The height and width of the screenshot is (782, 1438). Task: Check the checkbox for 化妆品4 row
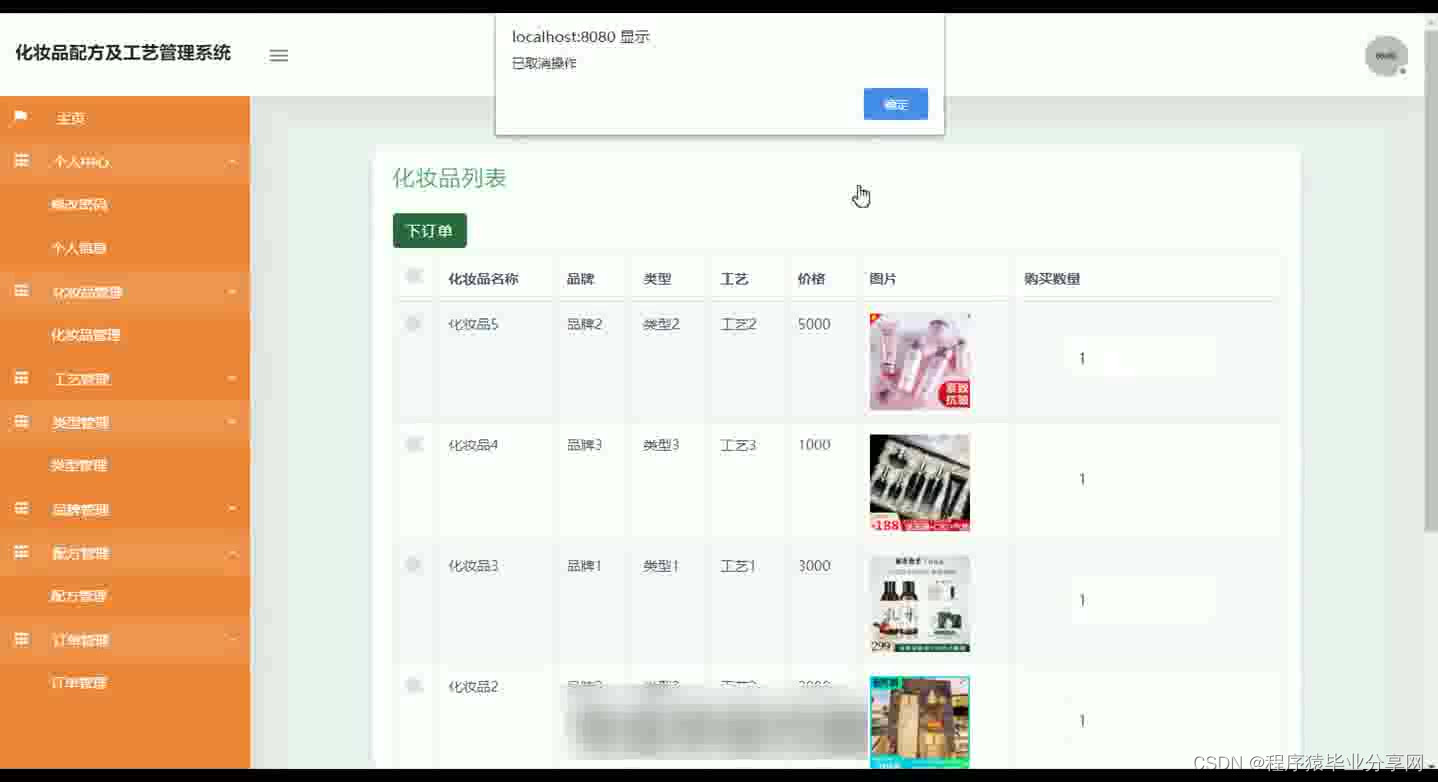pos(413,444)
